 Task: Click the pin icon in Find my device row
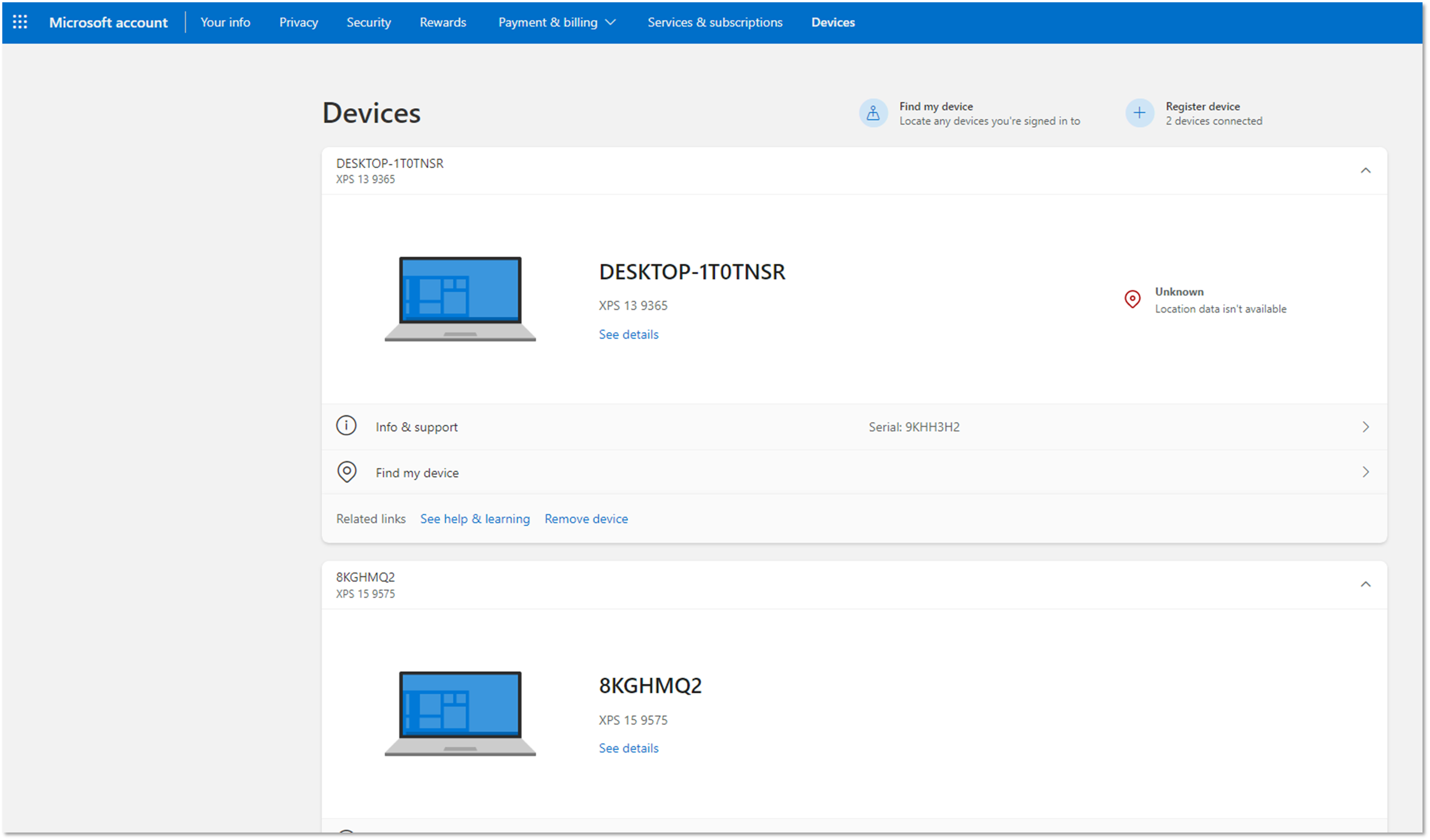coord(346,472)
